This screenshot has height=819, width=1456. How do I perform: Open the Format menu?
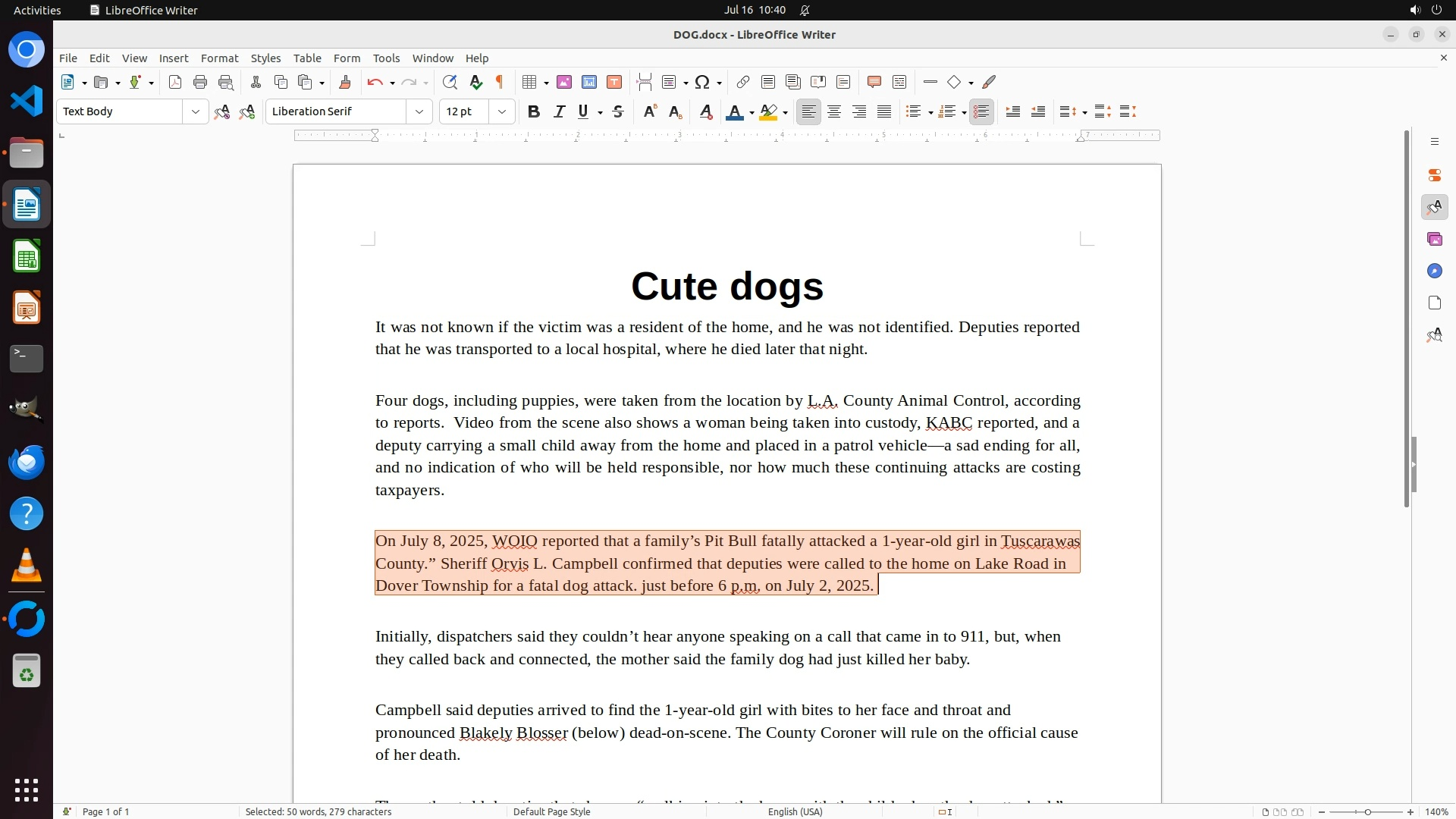coord(219,58)
